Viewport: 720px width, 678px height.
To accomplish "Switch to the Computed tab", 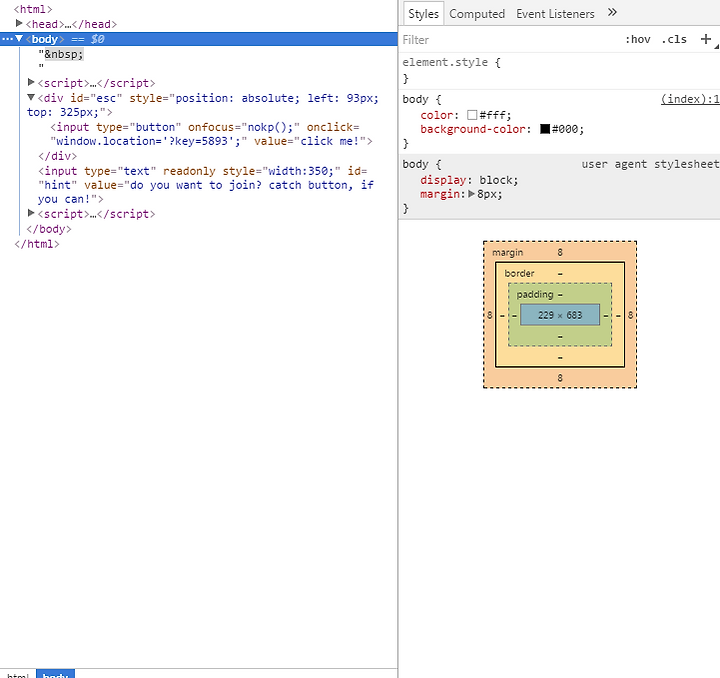I will point(477,14).
